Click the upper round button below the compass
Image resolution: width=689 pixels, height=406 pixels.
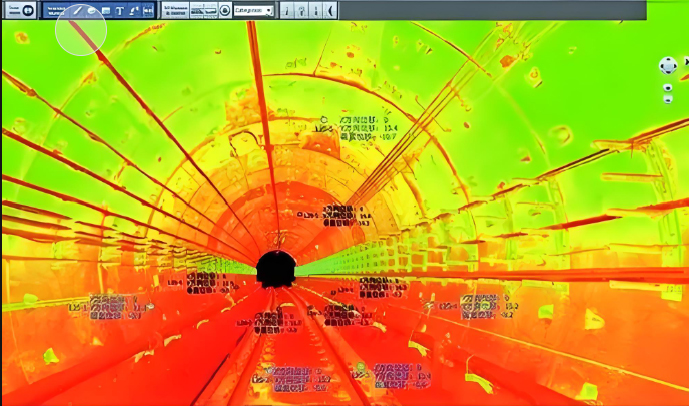[x=667, y=87]
